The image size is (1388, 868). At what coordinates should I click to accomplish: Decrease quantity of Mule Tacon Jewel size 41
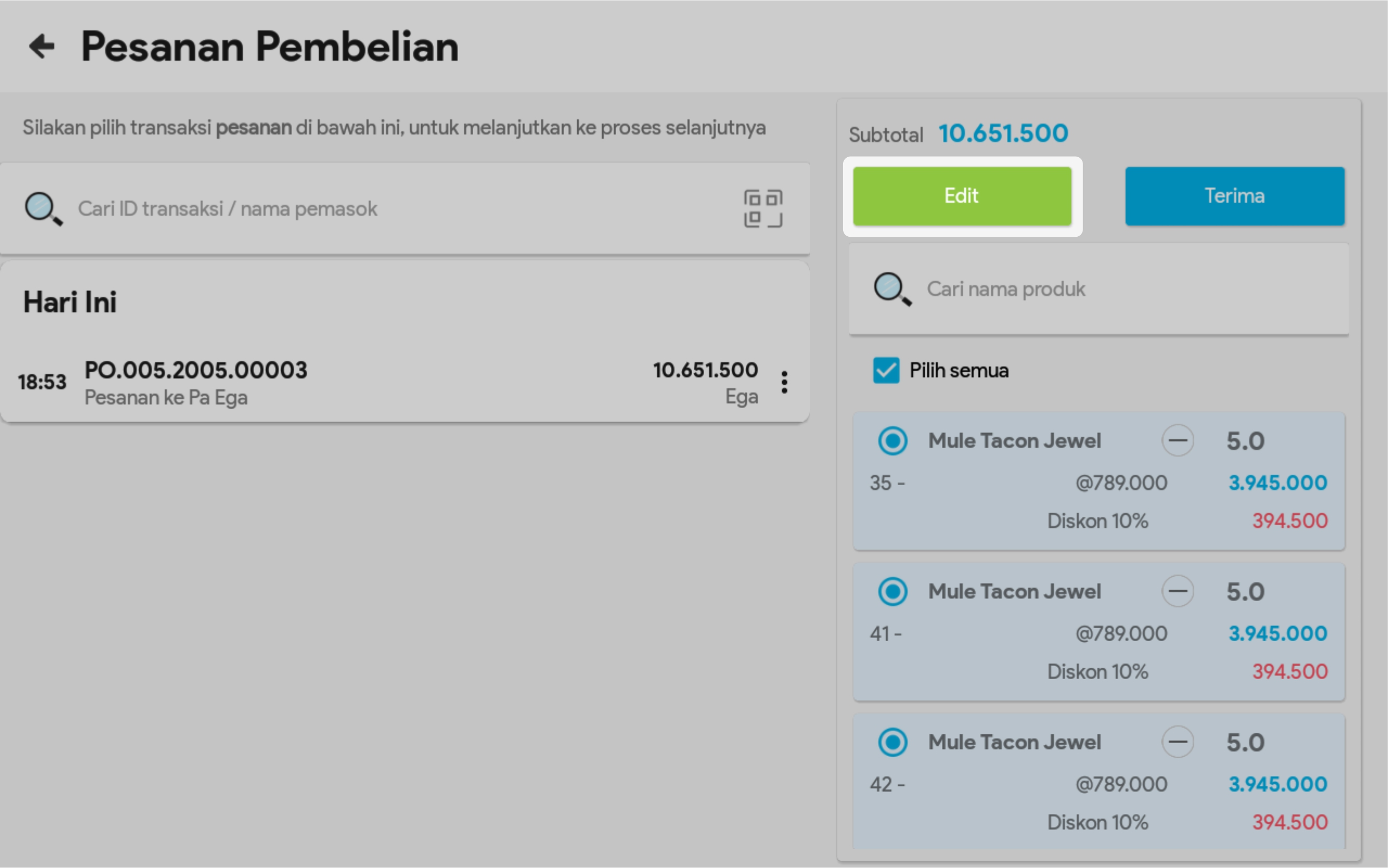(x=1177, y=591)
